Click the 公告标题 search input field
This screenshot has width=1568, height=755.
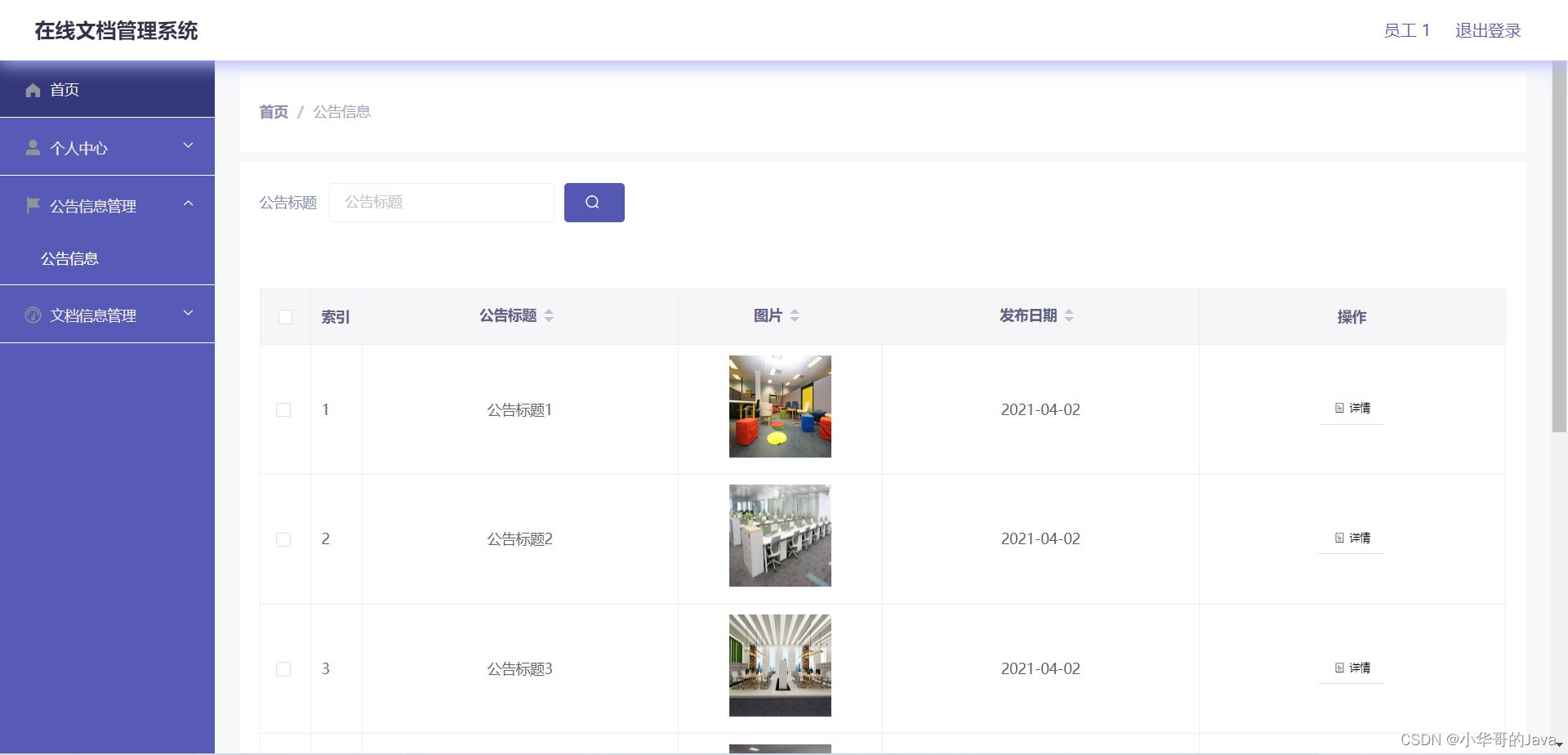(x=442, y=203)
